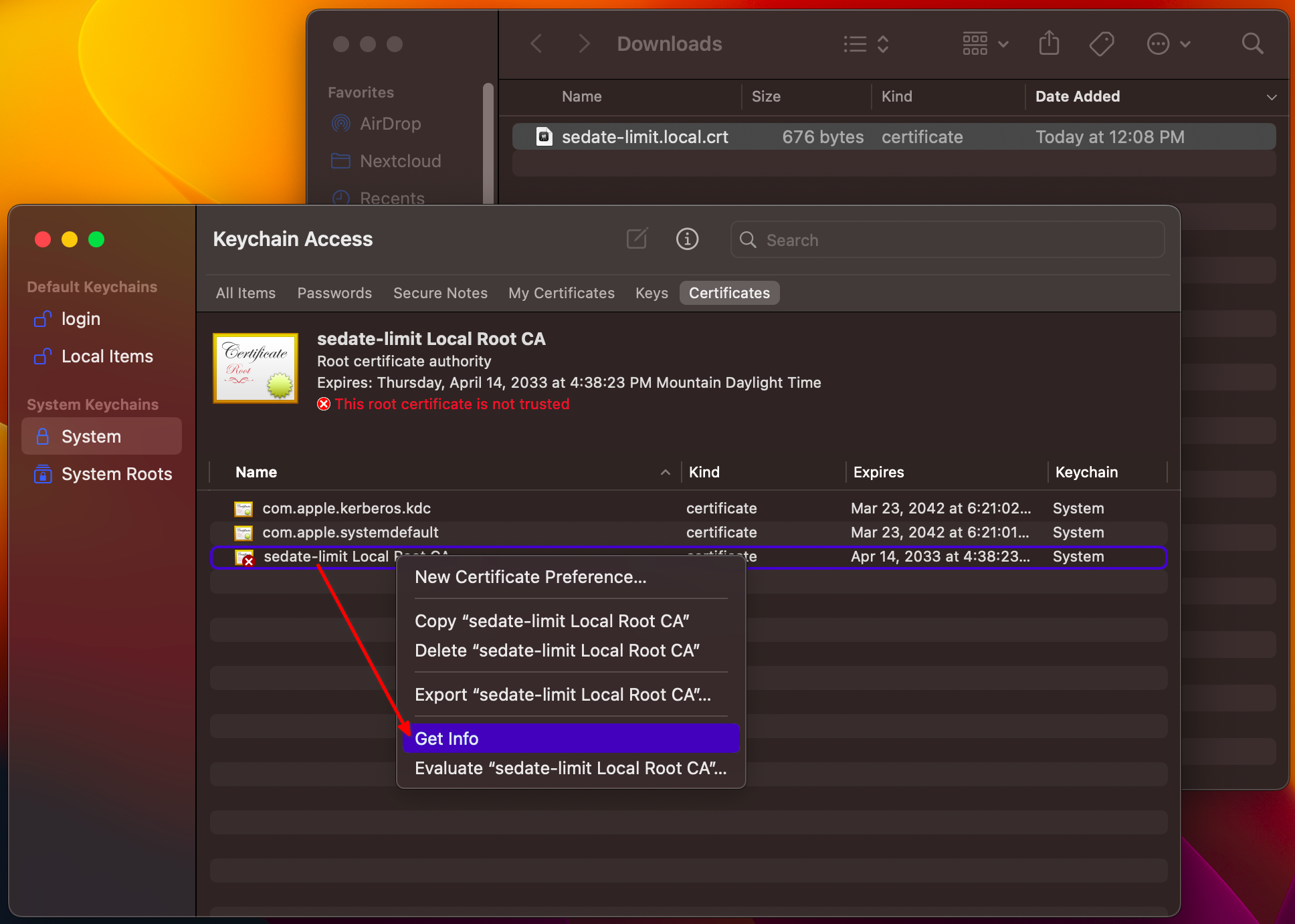Click the large certificate thumbnail image
The height and width of the screenshot is (924, 1295).
coord(256,368)
